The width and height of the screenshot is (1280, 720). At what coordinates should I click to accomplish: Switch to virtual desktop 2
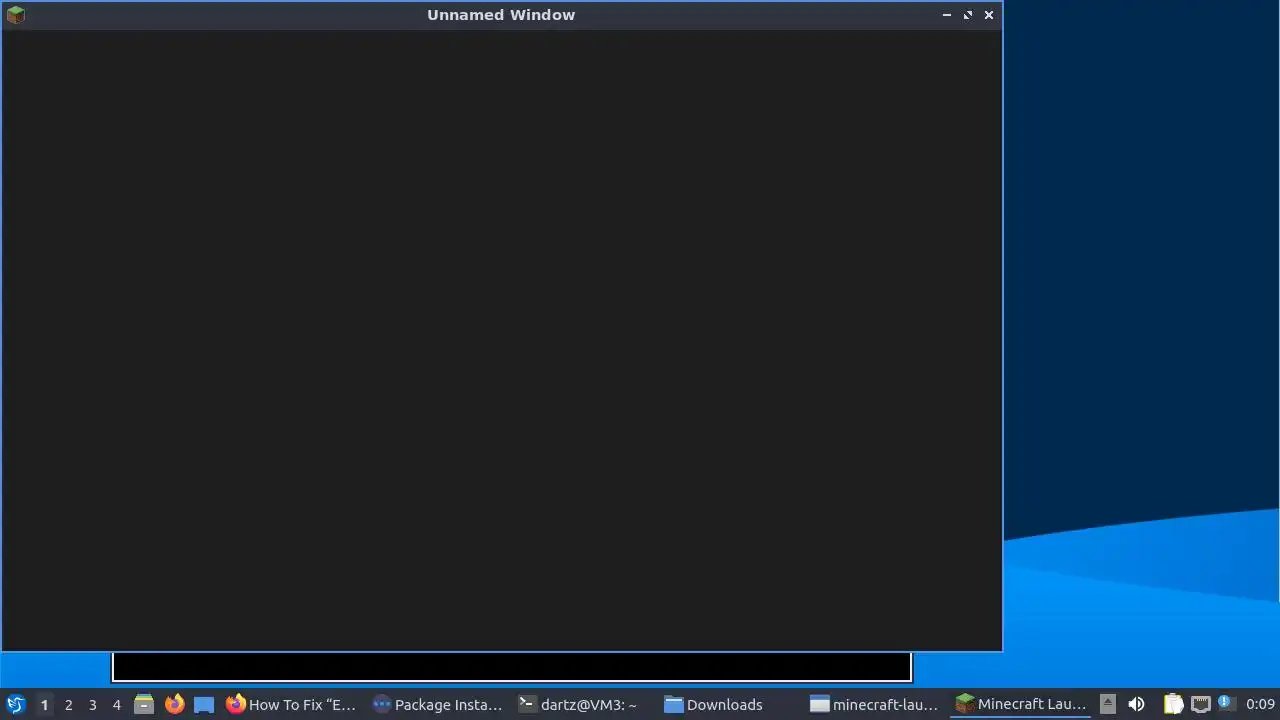click(x=68, y=705)
